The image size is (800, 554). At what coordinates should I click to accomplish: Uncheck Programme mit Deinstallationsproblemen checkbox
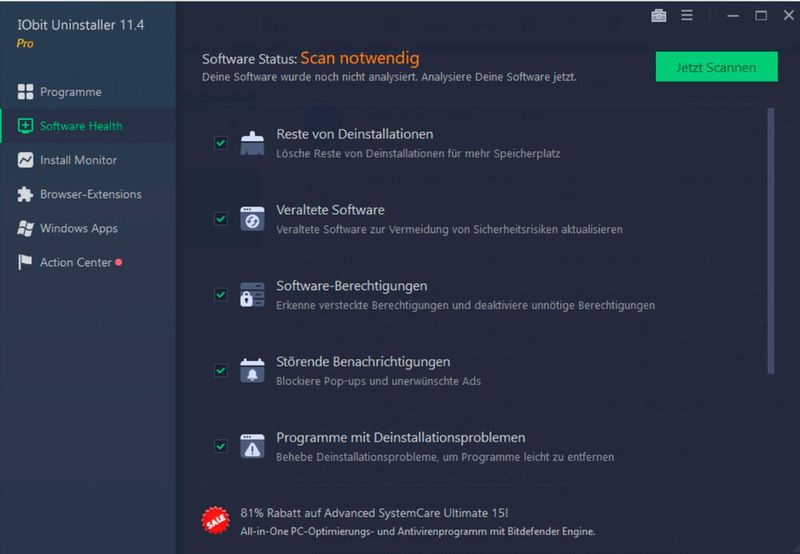click(220, 446)
